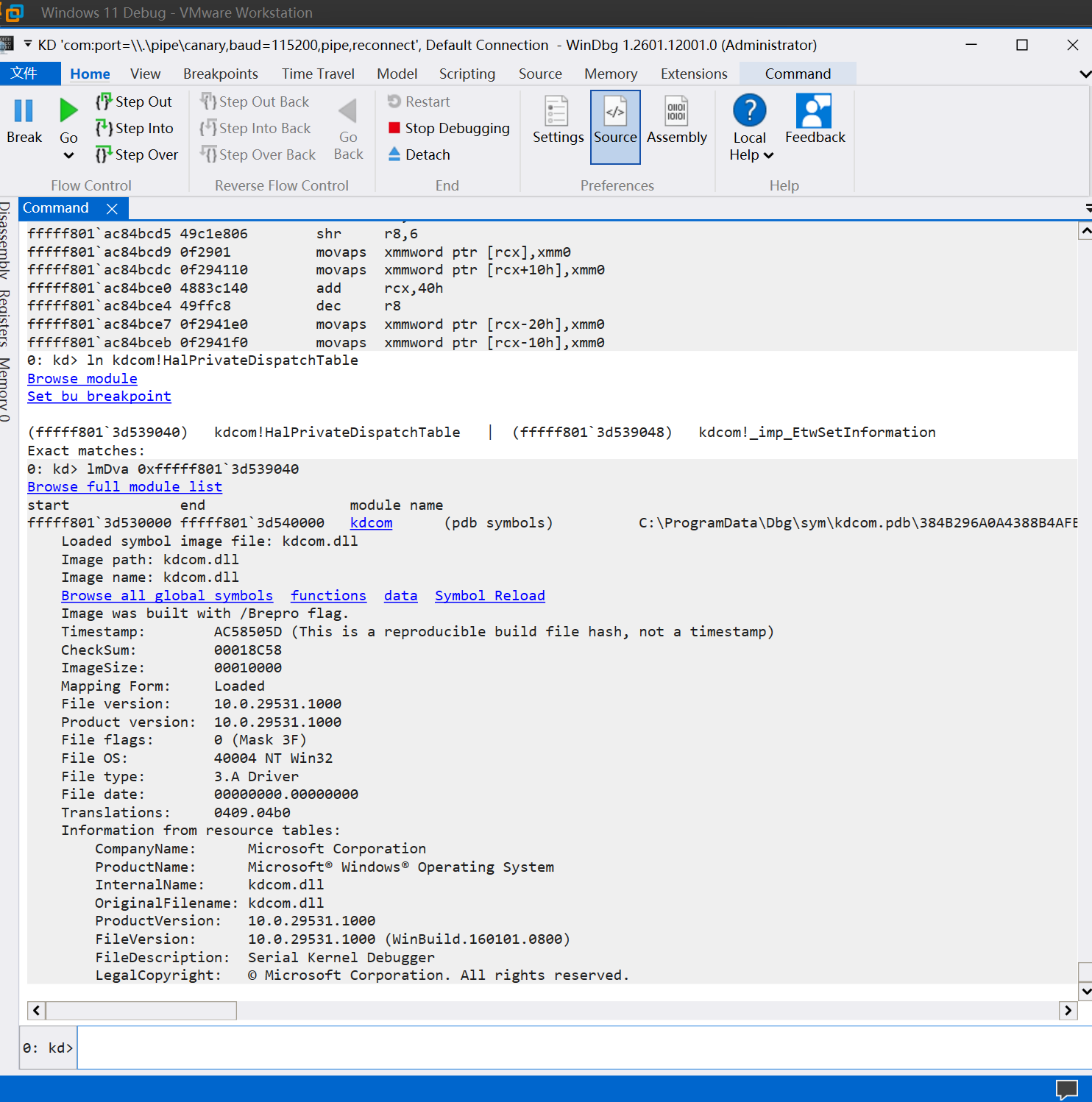Switch to the Home ribbon tab
The width and height of the screenshot is (1092, 1102).
click(x=90, y=74)
